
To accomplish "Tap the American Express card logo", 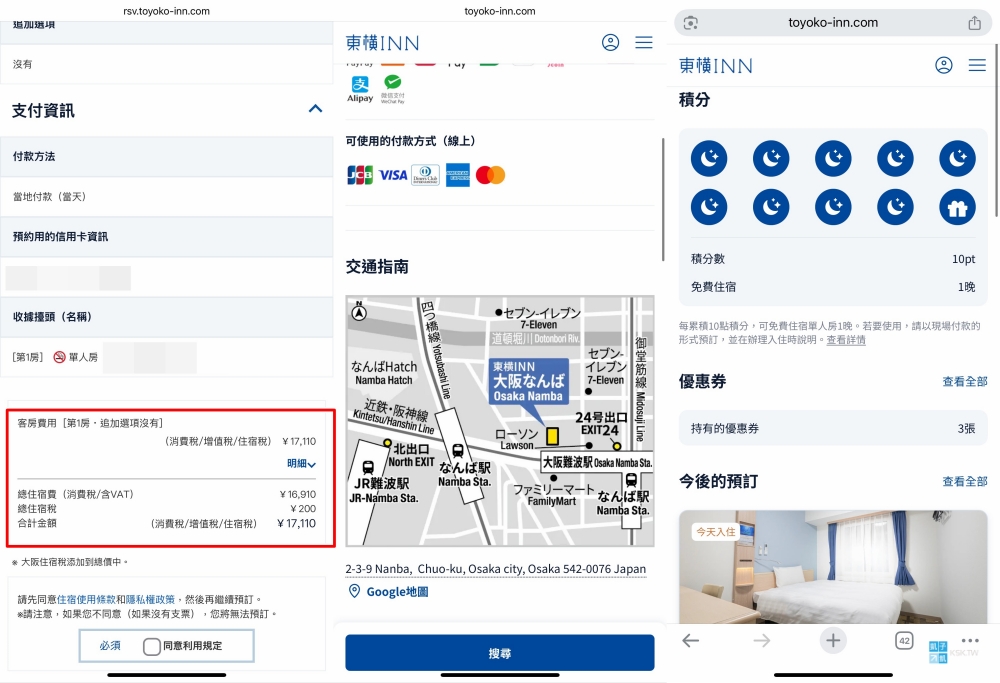I will 458,175.
